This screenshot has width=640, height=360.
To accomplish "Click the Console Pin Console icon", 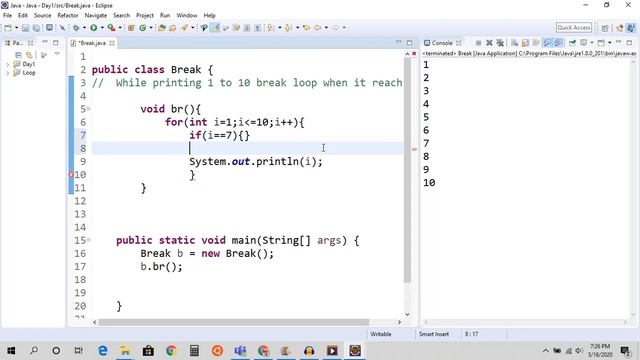I will tap(572, 43).
